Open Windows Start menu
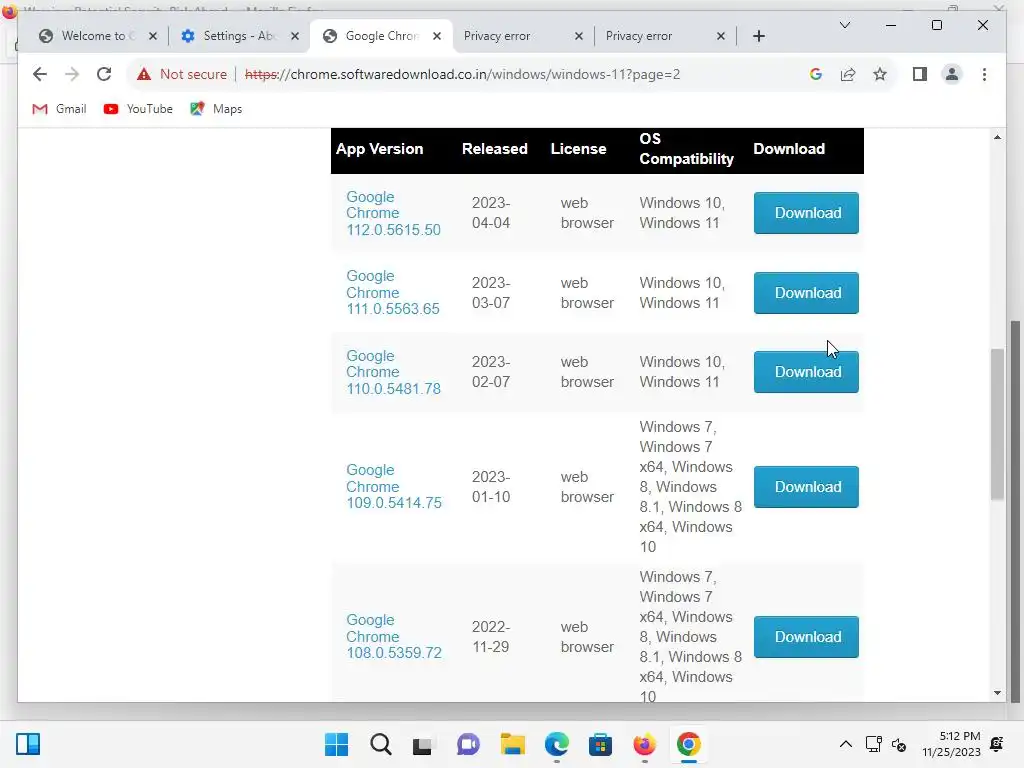Image resolution: width=1024 pixels, height=768 pixels. 336,744
